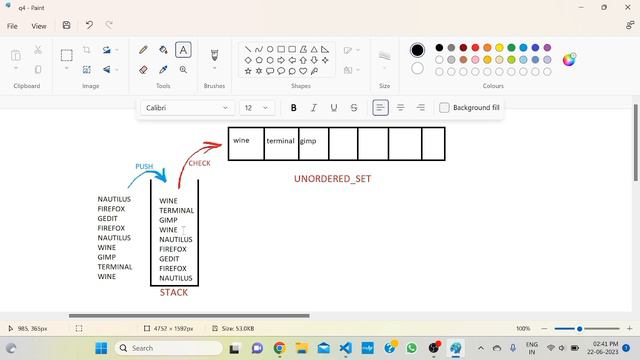Select the Pencil tool
Image resolution: width=640 pixels, height=360 pixels.
[143, 50]
